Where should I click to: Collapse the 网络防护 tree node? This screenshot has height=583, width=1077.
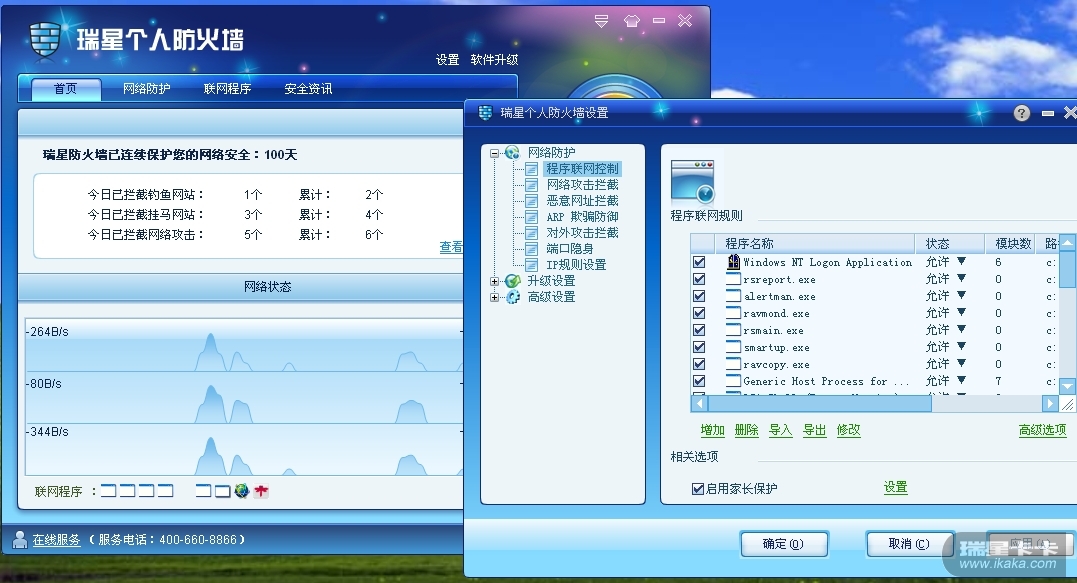tap(495, 153)
